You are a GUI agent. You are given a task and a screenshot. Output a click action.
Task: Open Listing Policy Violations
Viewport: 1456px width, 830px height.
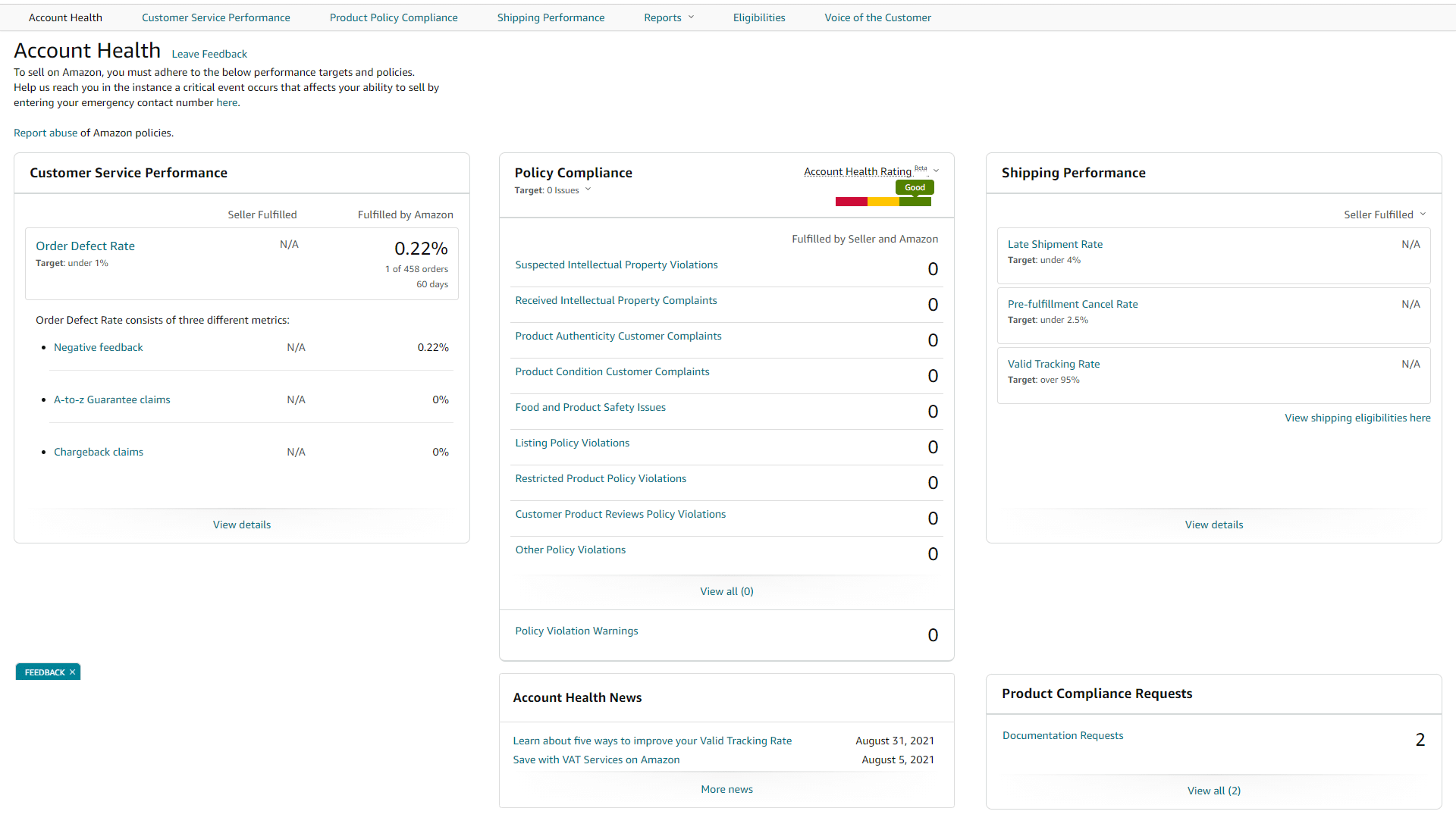(x=573, y=443)
